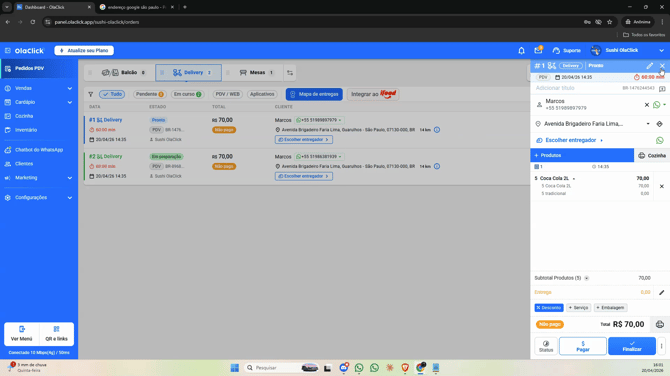The image size is (670, 376).
Task: Open Pedidos PDV in sidebar
Action: point(39,68)
